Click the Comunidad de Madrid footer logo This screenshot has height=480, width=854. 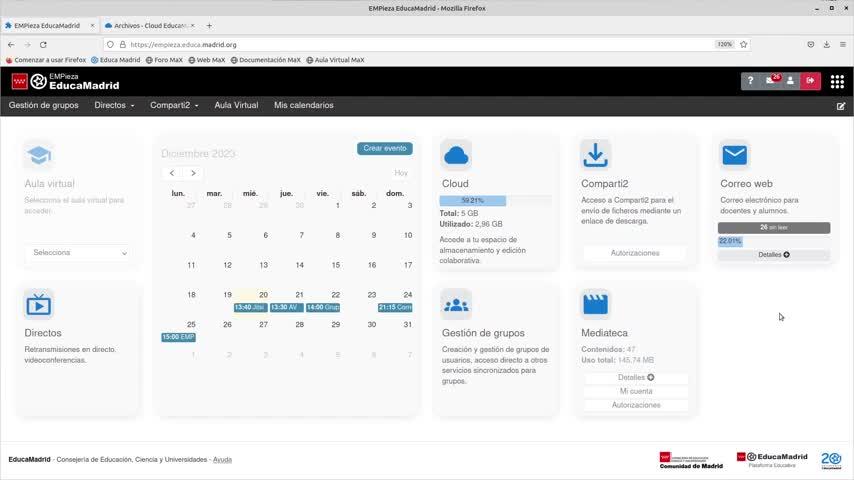[691, 460]
